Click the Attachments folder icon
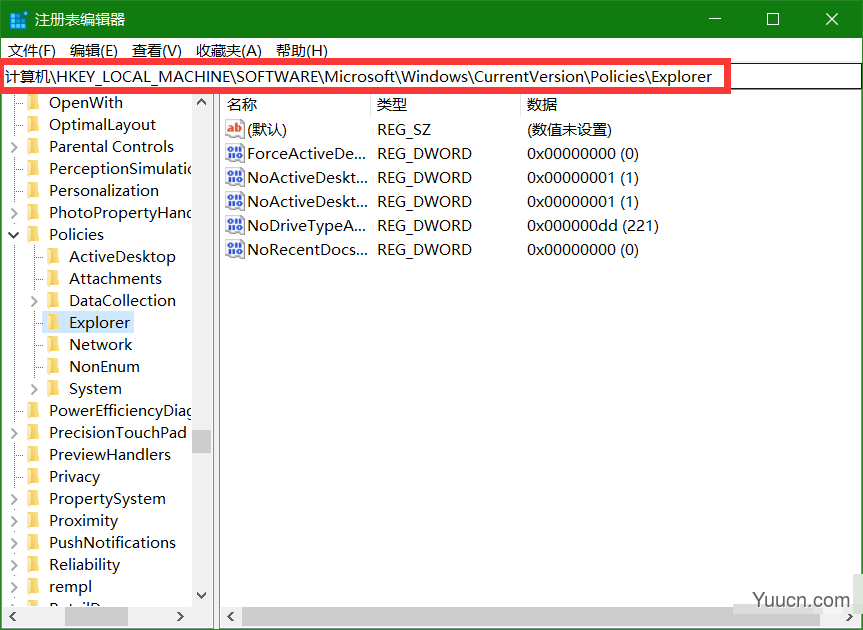Viewport: 863px width, 630px height. point(54,279)
